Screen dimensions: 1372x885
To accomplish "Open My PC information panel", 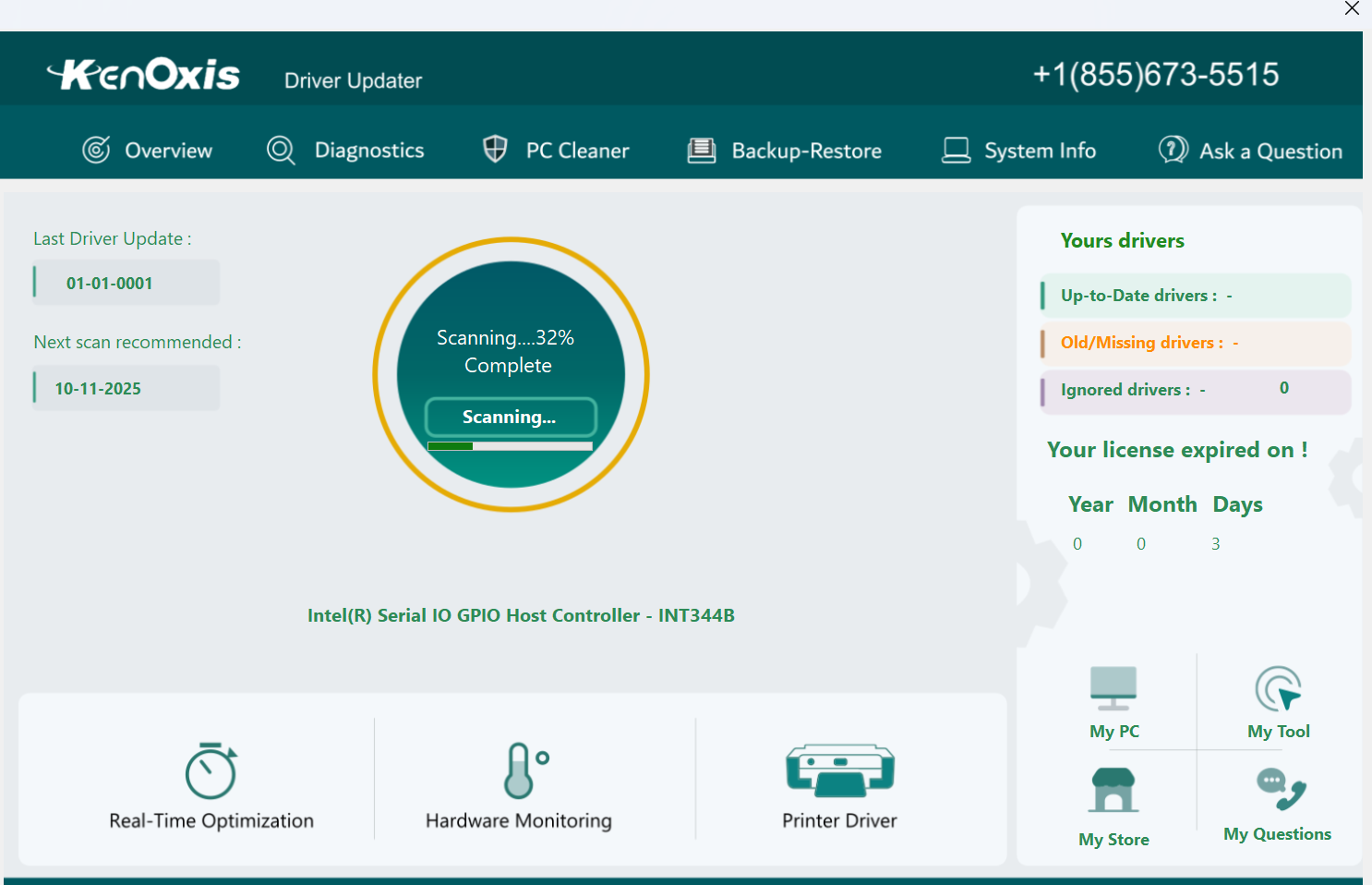I will click(1113, 702).
